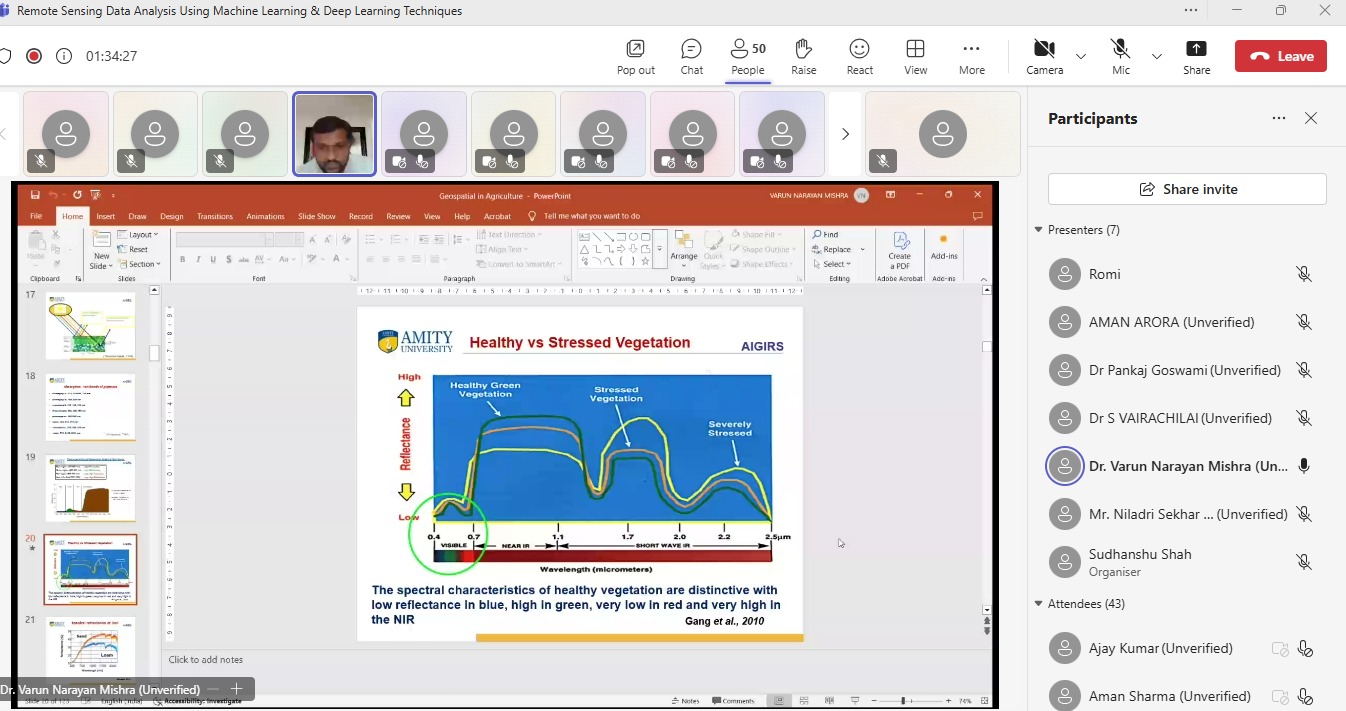
Task: Show next participants with the arrow
Action: pyautogui.click(x=845, y=133)
